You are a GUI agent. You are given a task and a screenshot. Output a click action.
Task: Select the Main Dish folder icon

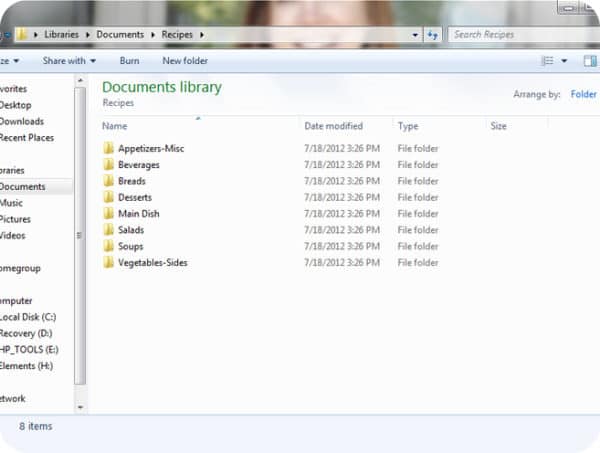(109, 213)
